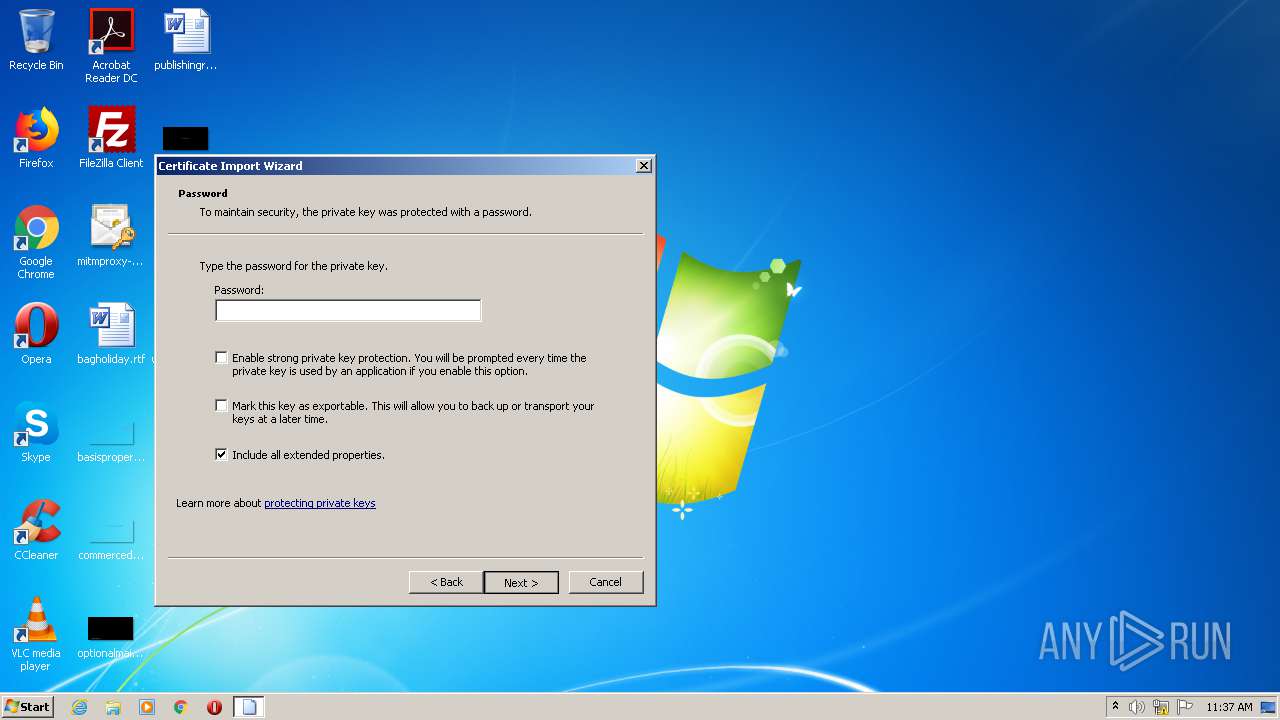The width and height of the screenshot is (1280, 720).
Task: Open Opera from the taskbar
Action: pyautogui.click(x=214, y=707)
